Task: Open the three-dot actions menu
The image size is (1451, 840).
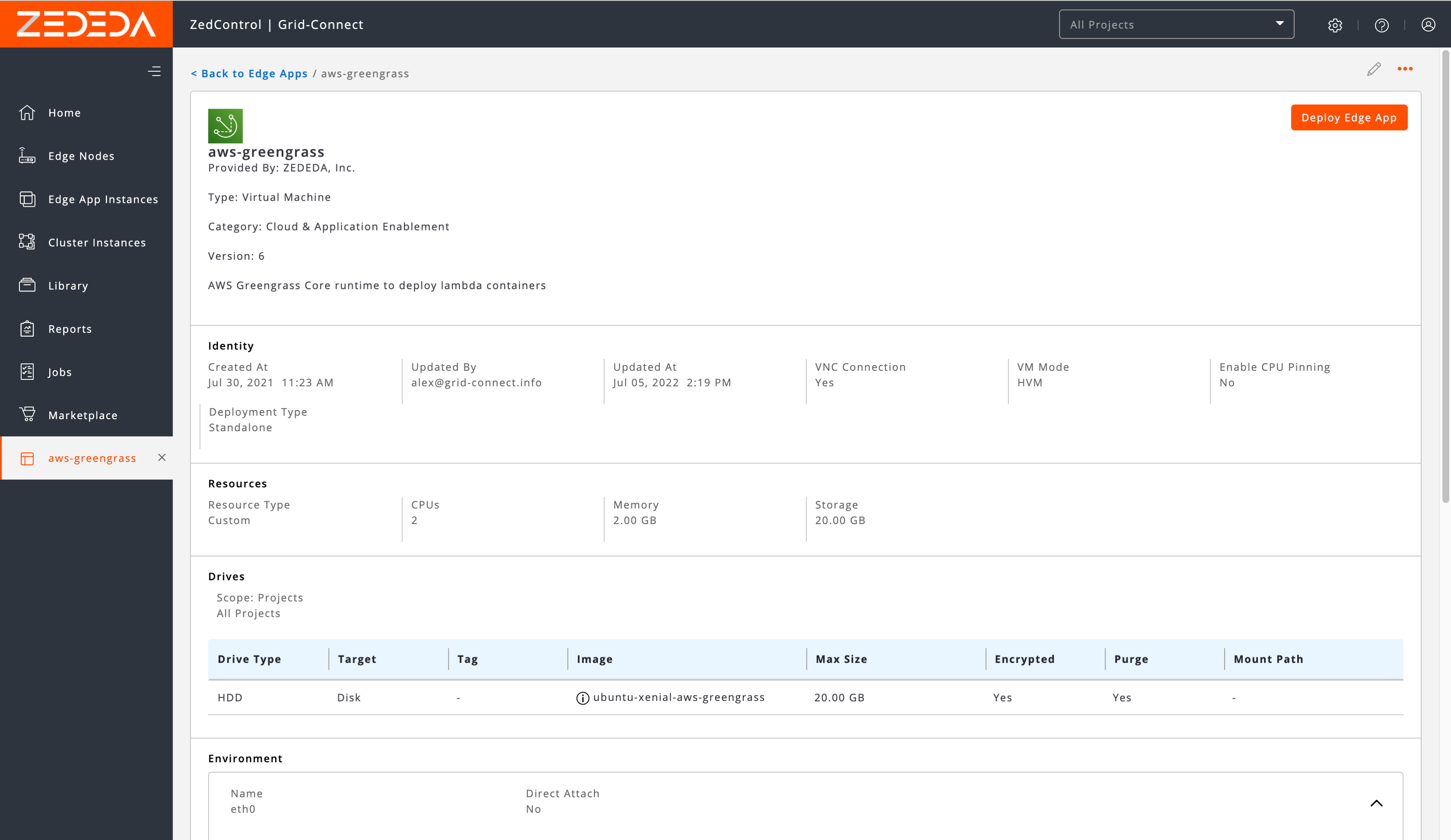Action: pos(1405,69)
